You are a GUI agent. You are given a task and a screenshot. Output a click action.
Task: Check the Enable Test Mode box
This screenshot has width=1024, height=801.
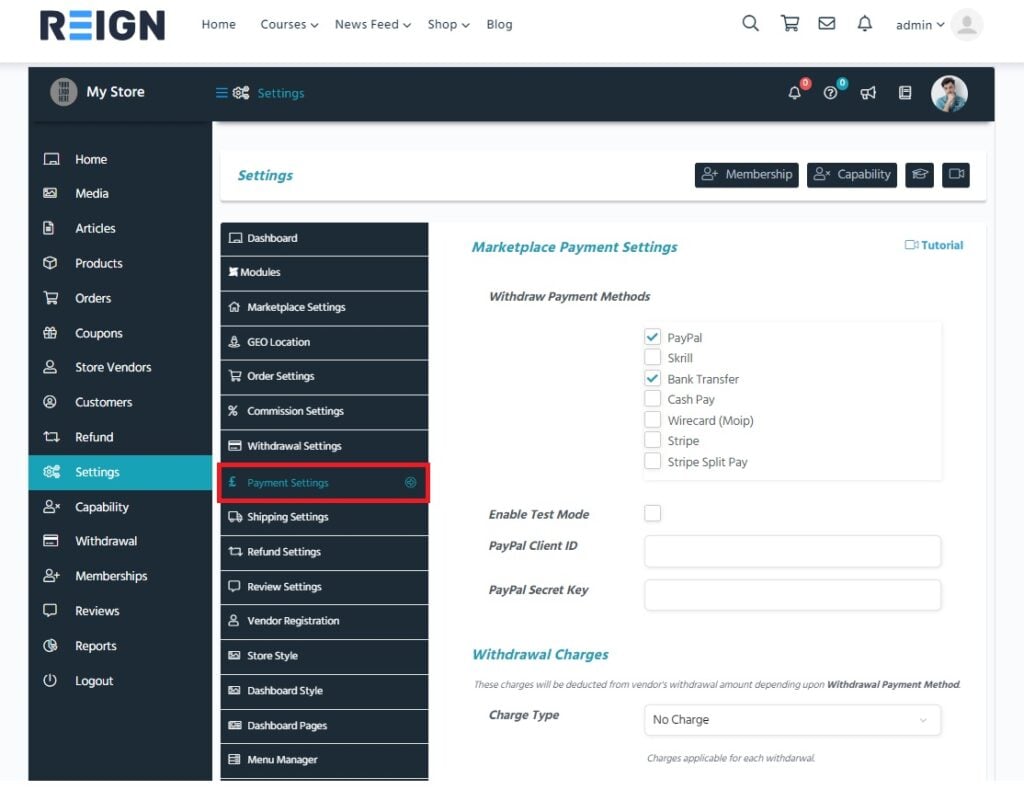click(x=652, y=513)
